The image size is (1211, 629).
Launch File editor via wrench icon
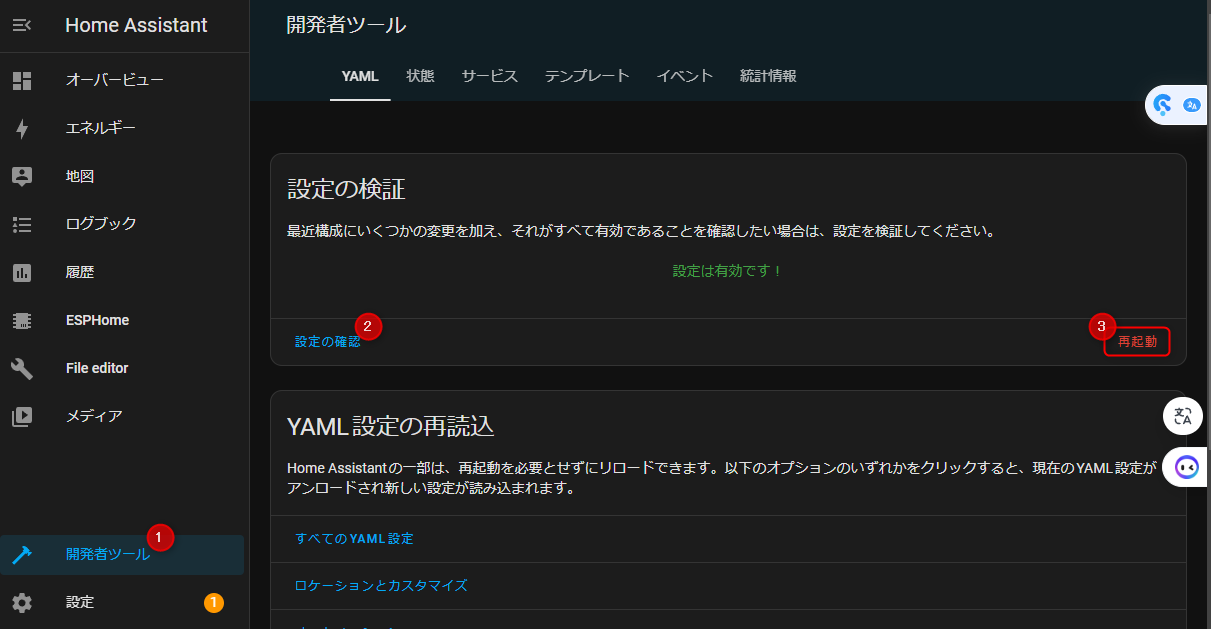22,368
